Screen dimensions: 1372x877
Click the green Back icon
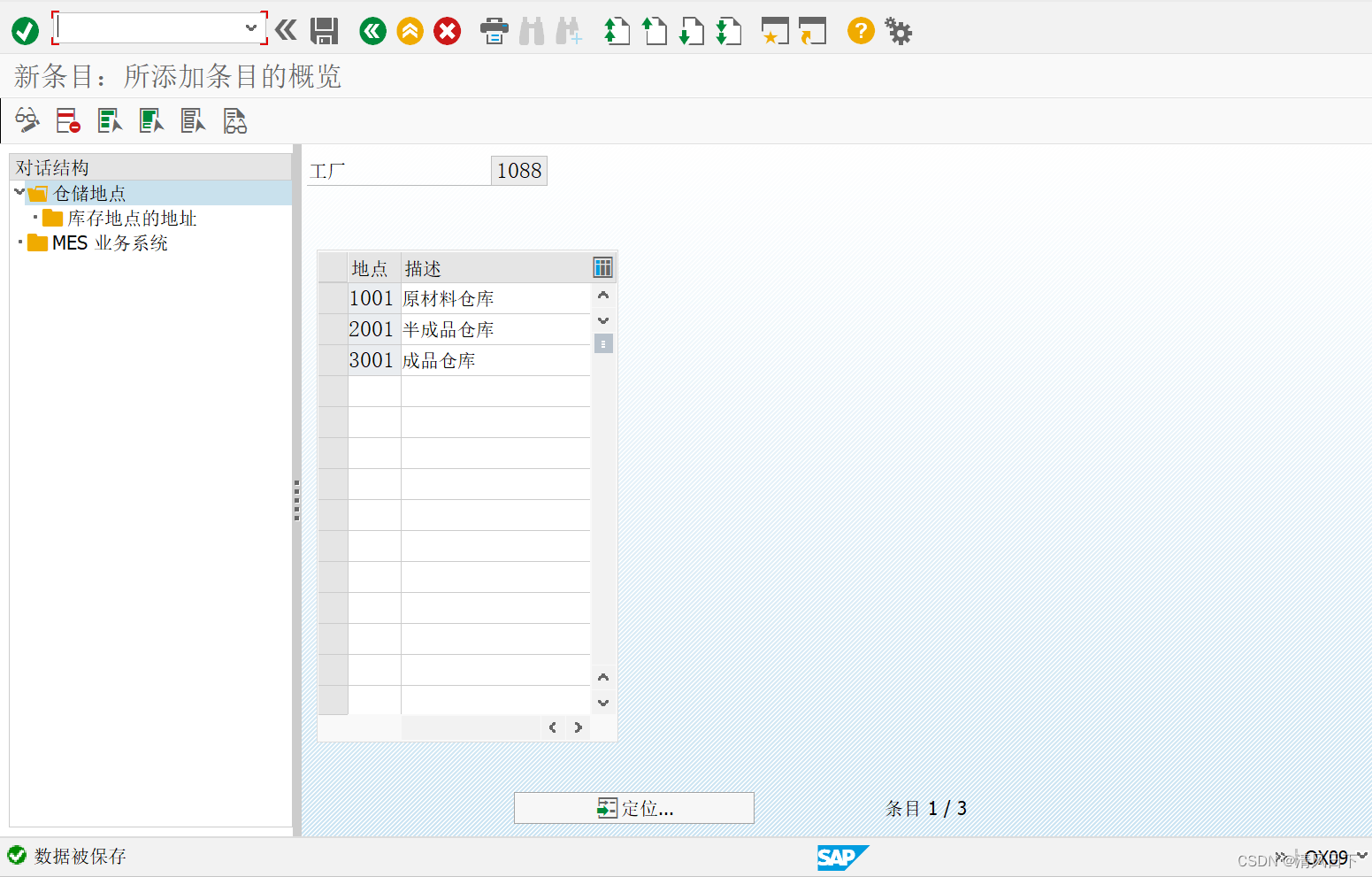373,32
